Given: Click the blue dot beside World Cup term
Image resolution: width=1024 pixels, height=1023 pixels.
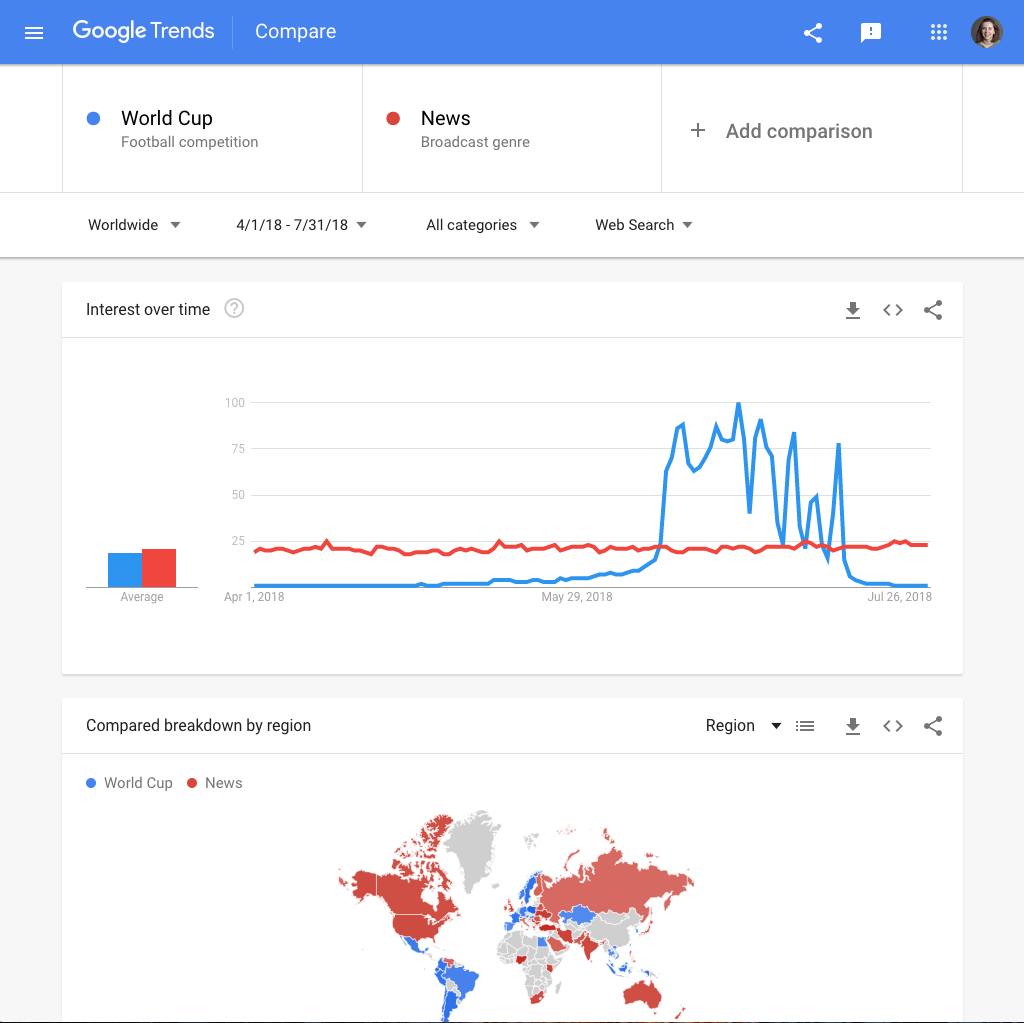Looking at the screenshot, I should click(93, 118).
